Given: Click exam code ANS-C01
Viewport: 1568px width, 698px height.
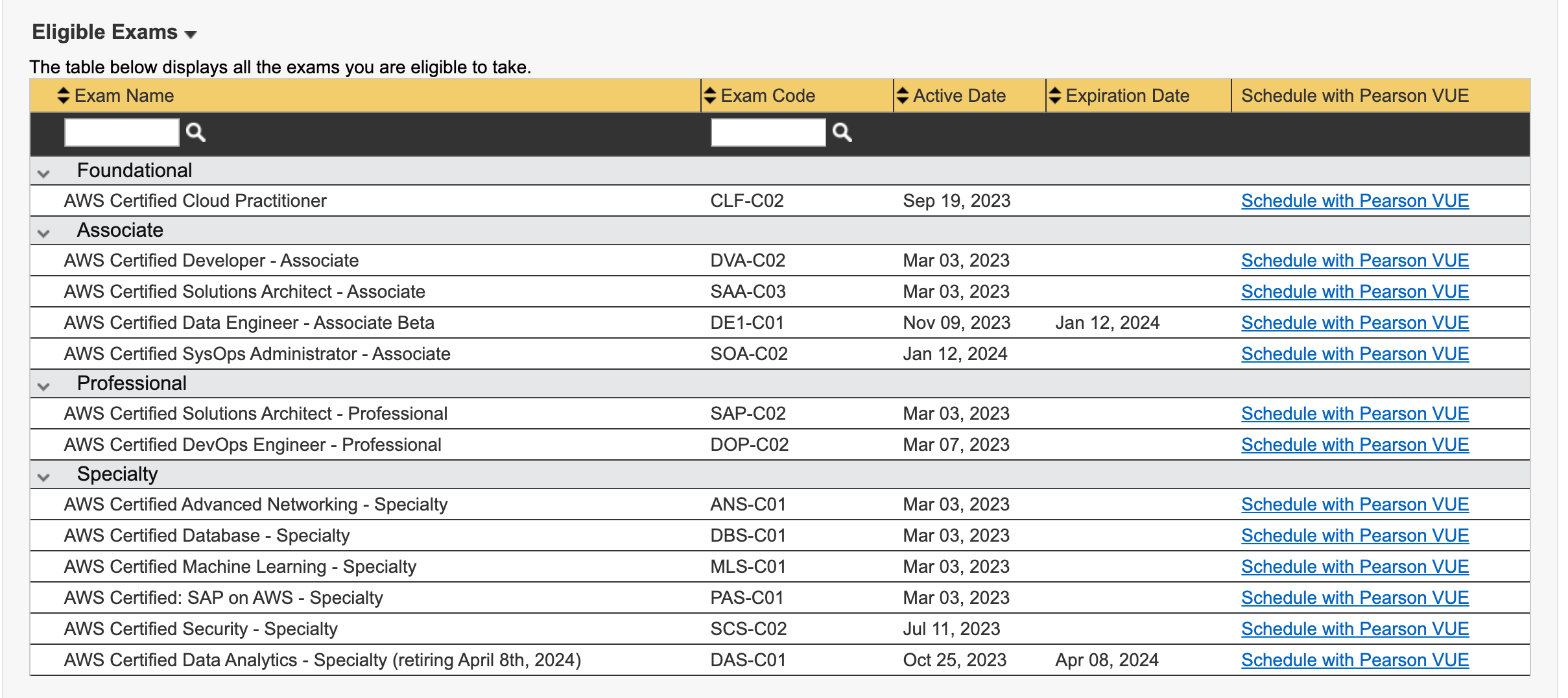Looking at the screenshot, I should click(748, 505).
